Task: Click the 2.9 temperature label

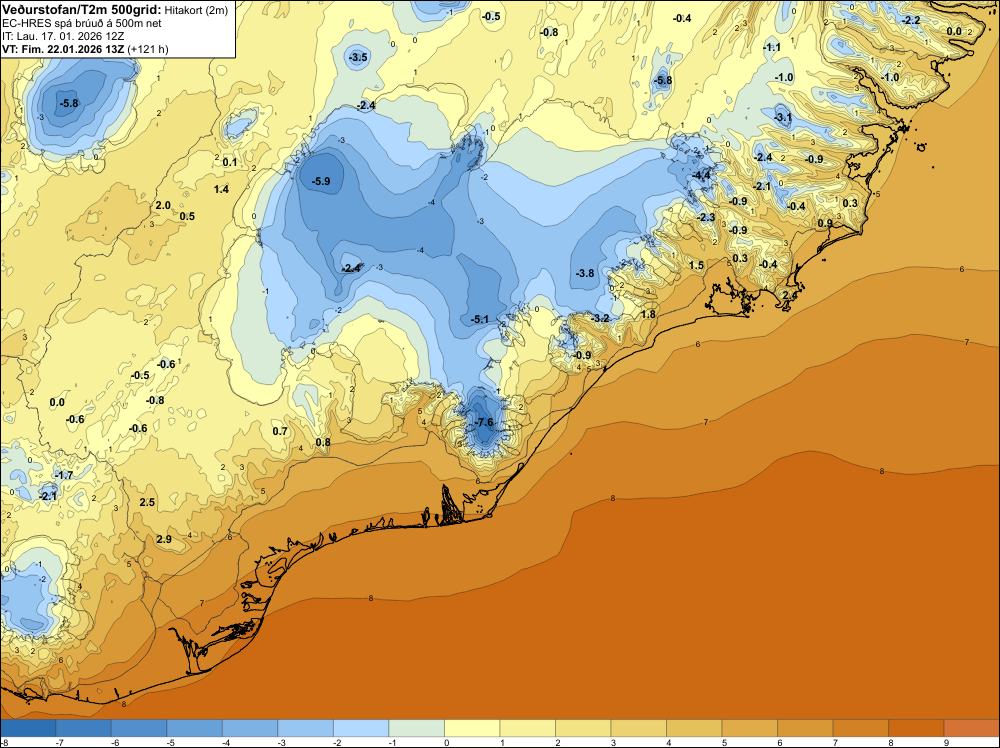Action: [164, 539]
